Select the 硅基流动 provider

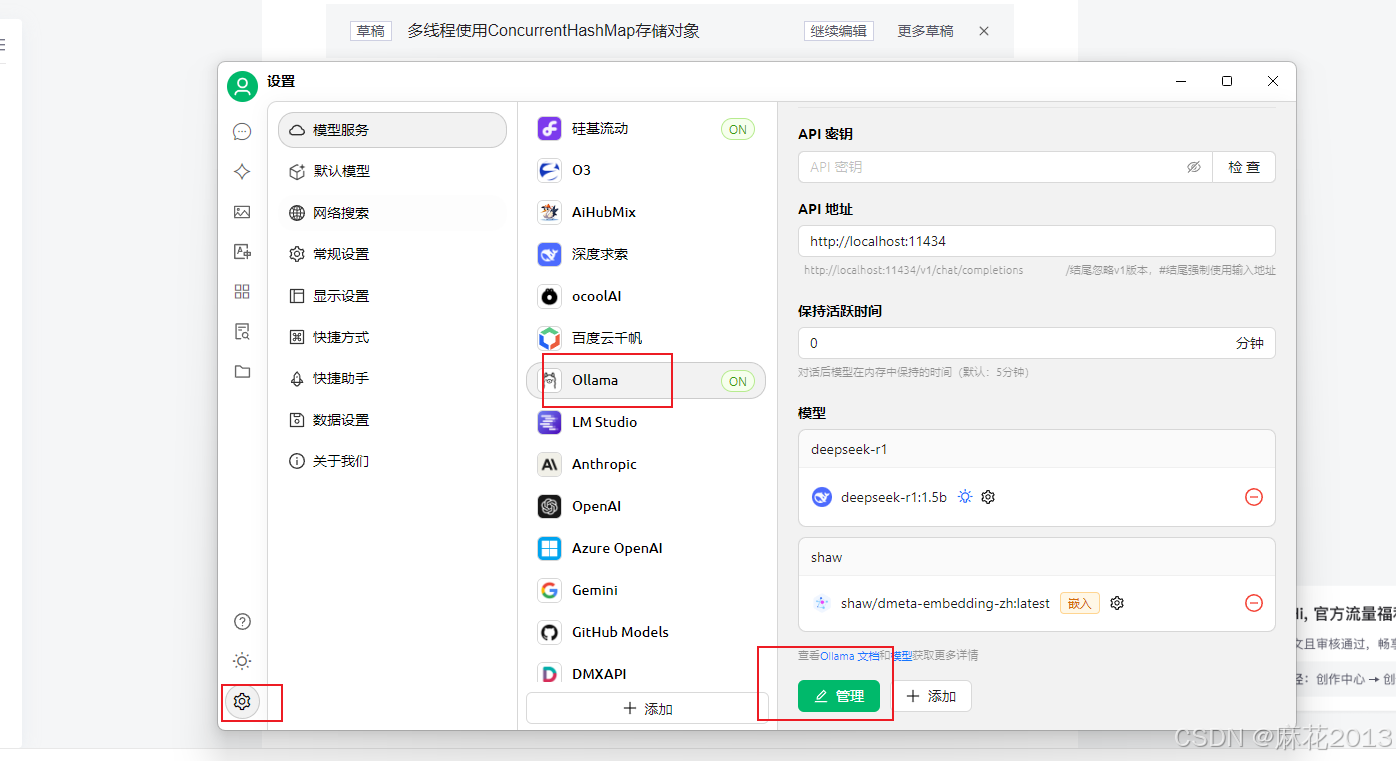(x=646, y=129)
